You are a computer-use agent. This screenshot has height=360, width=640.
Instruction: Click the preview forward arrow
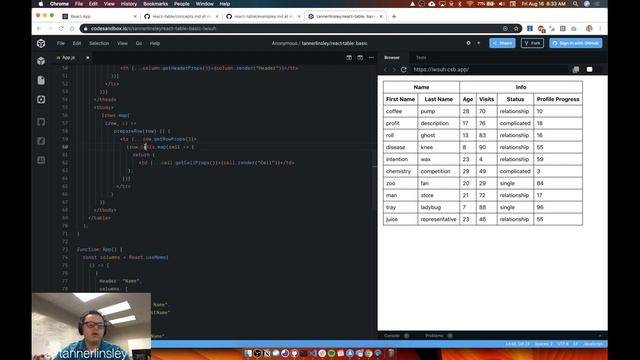[x=394, y=69]
